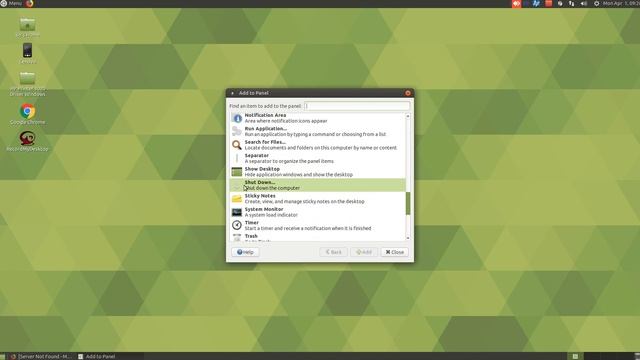Select Search for Files magnifier icon
The width and height of the screenshot is (640, 360).
coord(237,144)
